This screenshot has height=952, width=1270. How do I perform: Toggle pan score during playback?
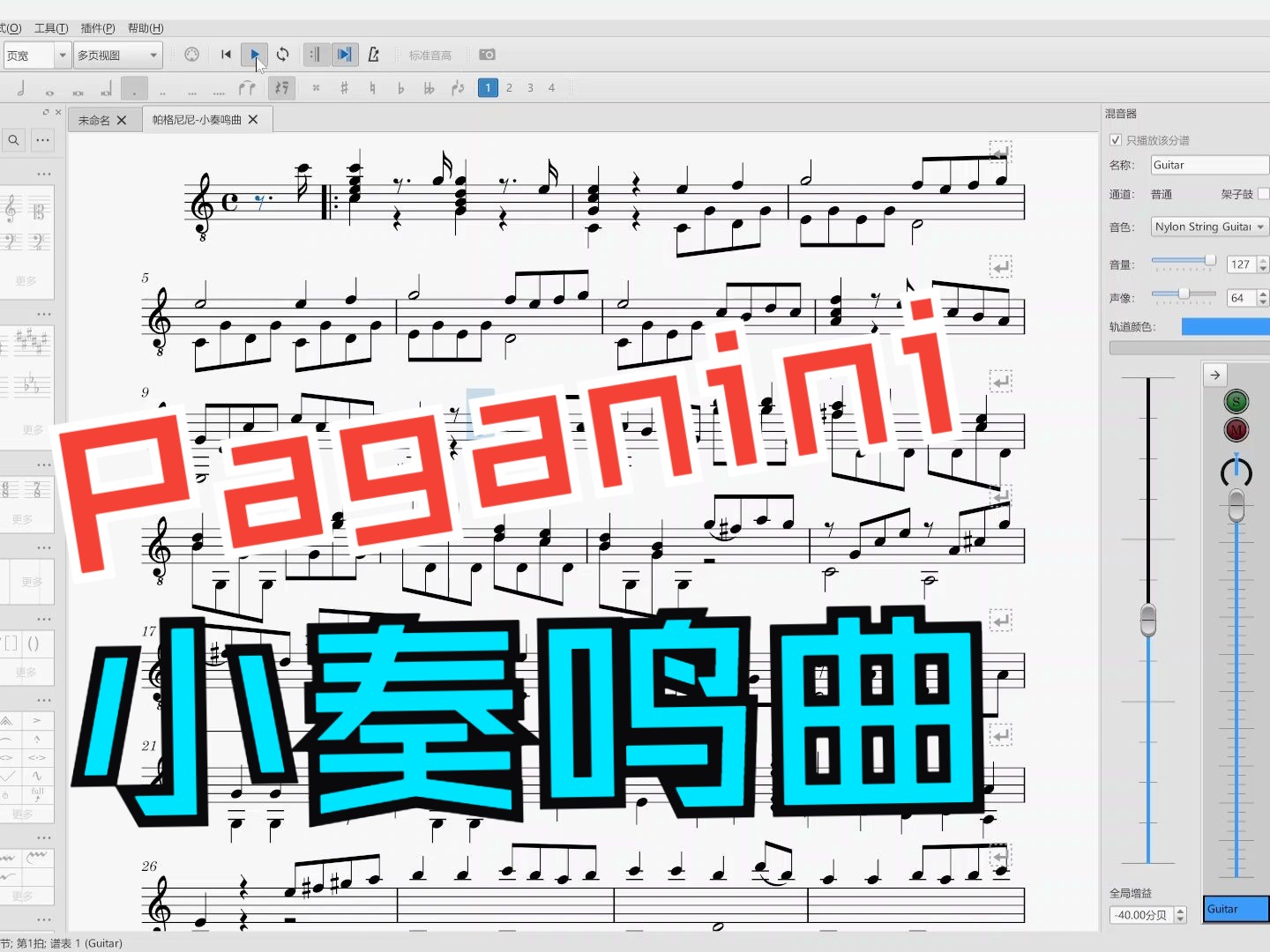point(345,55)
